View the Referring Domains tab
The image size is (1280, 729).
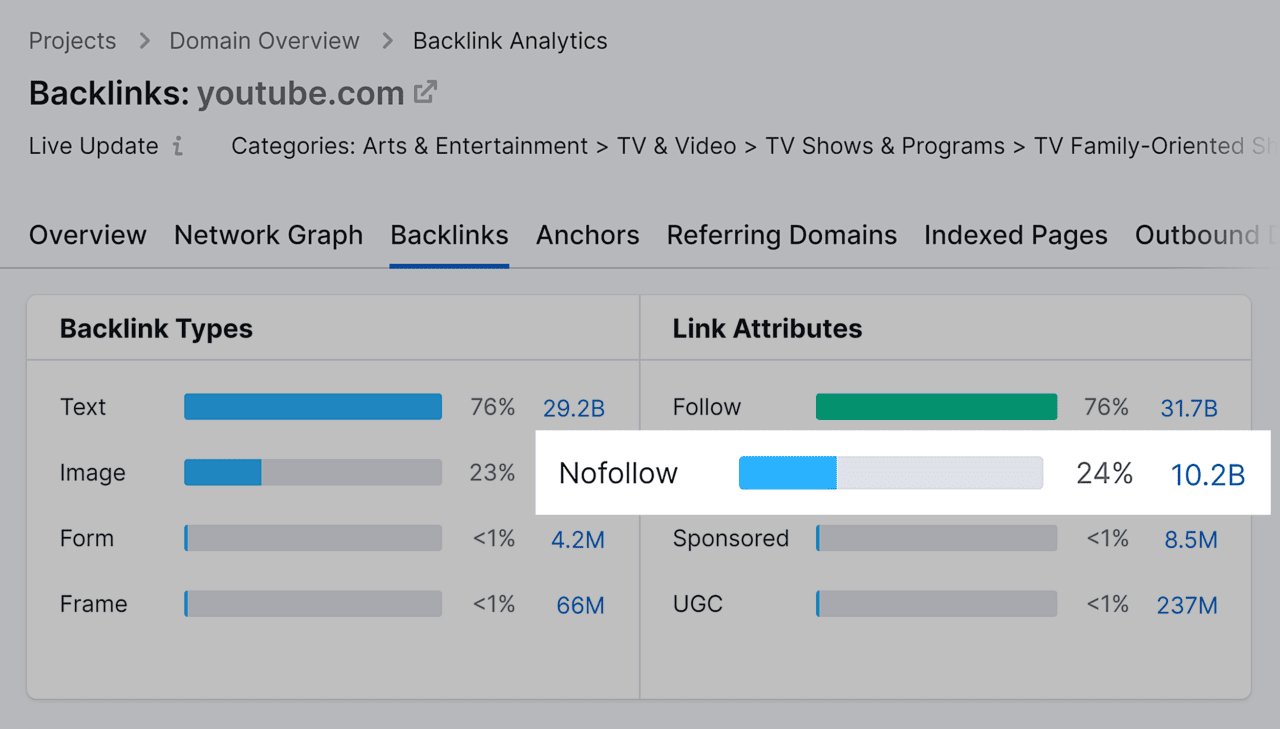tap(781, 235)
